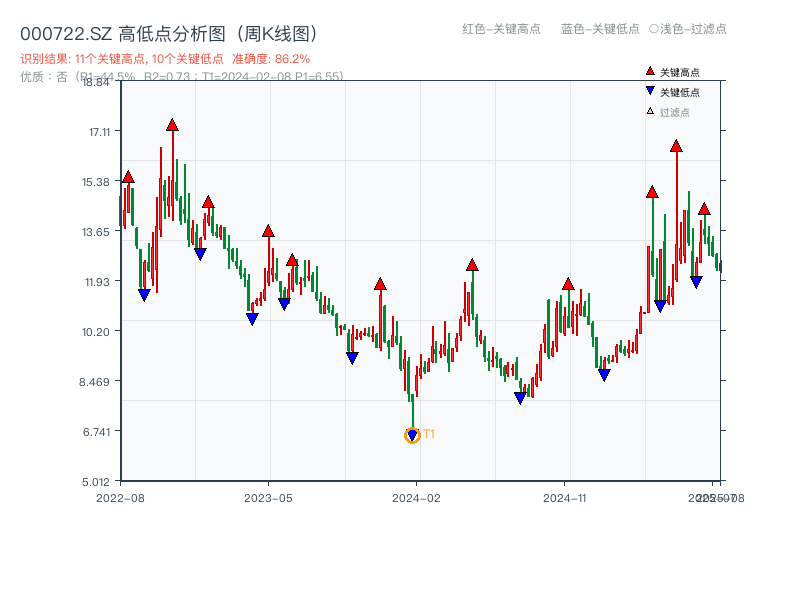
Task: Click the 5.012 y-axis label
Action: coord(96,482)
